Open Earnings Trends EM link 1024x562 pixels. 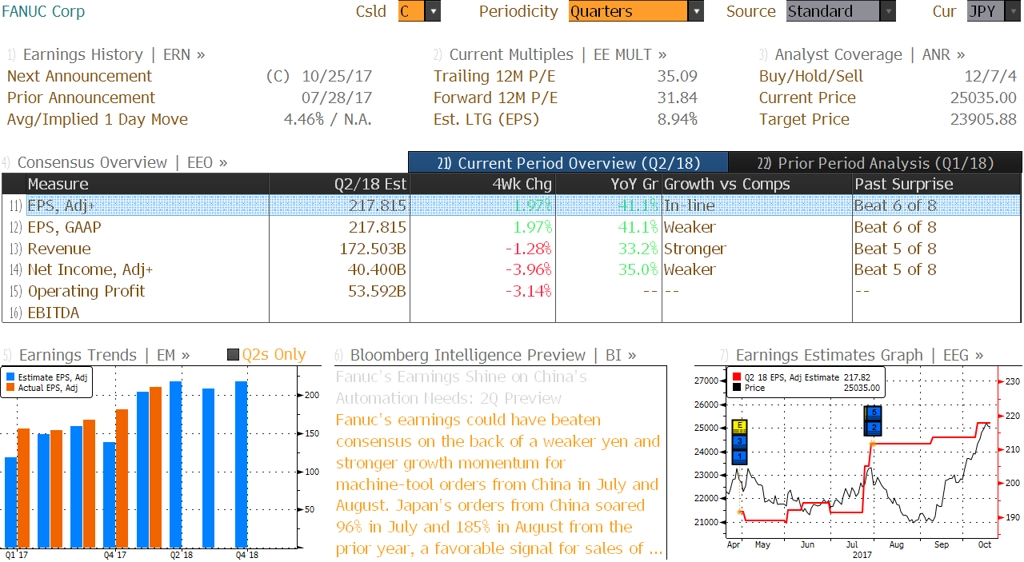click(104, 355)
